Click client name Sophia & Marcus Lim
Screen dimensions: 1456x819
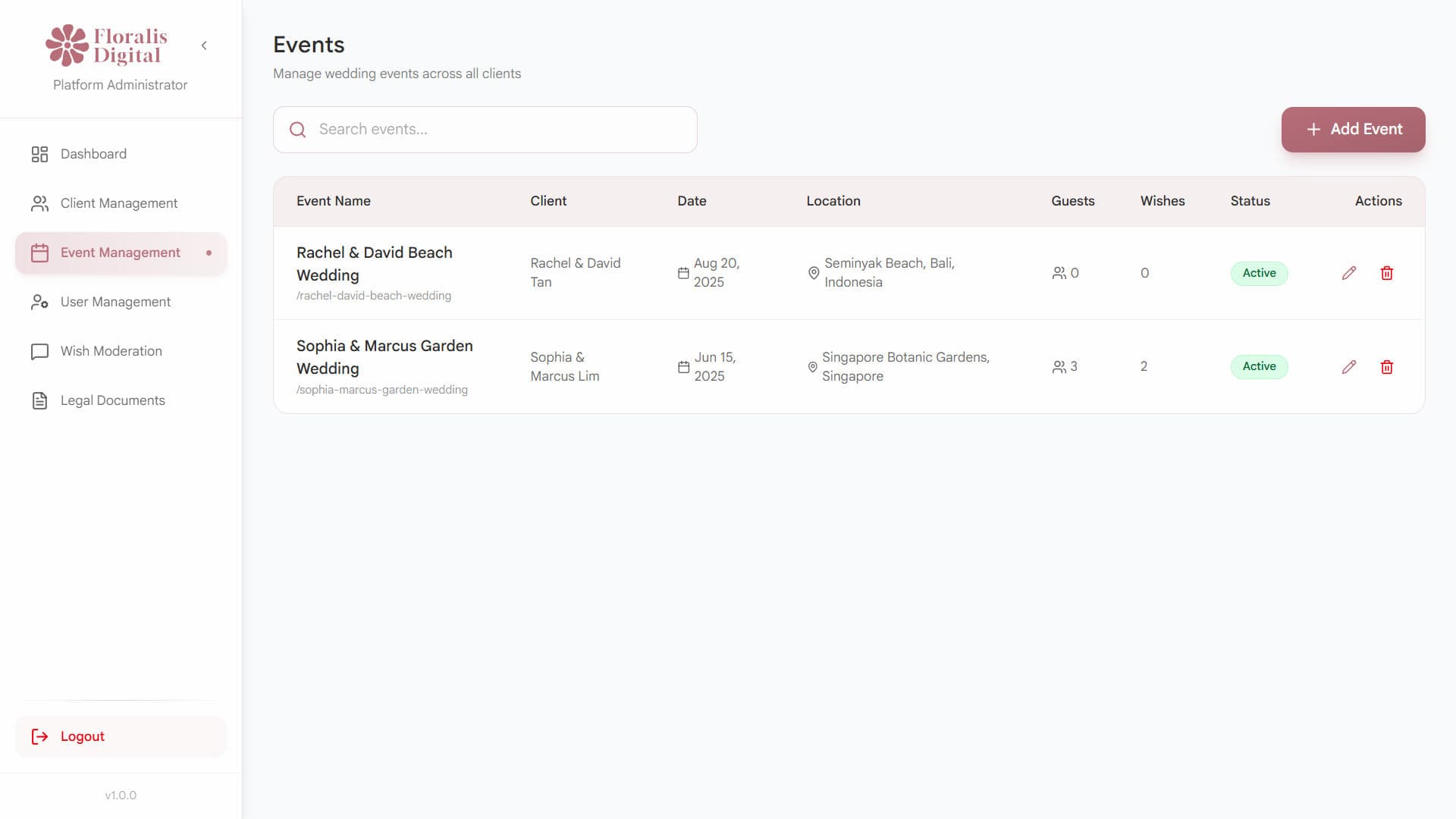coord(564,367)
